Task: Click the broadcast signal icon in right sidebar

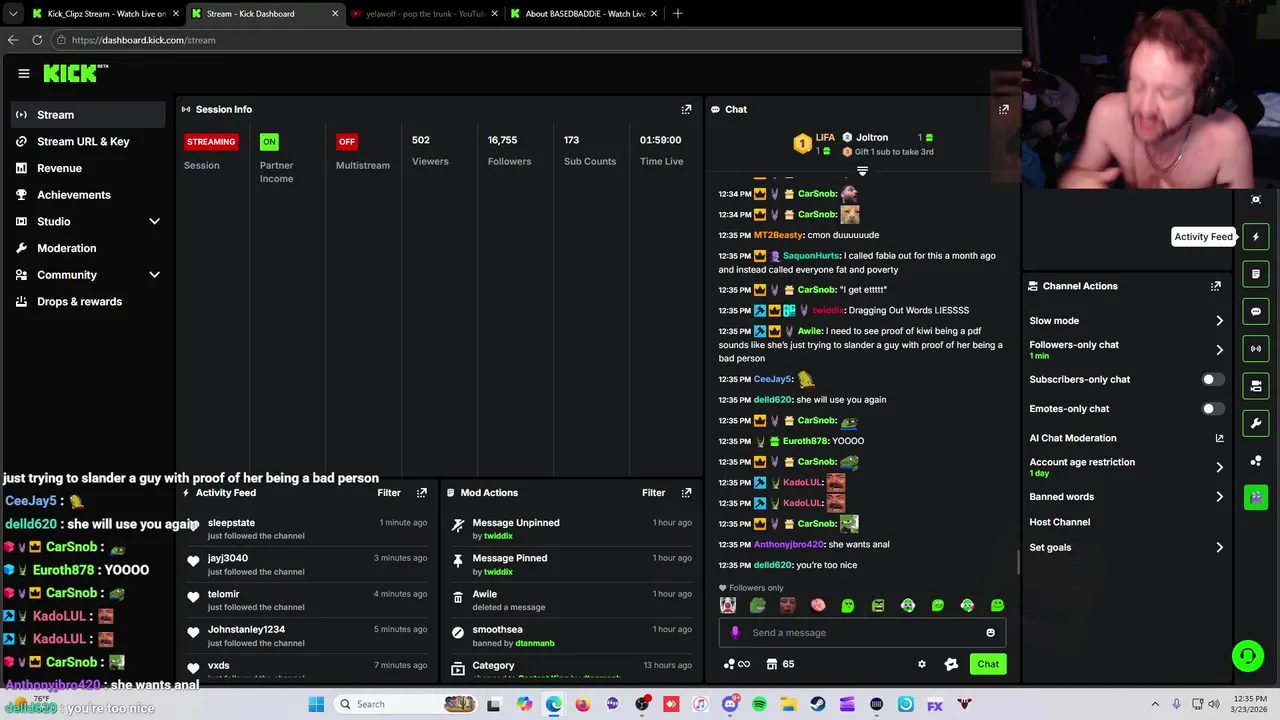Action: [x=1256, y=348]
